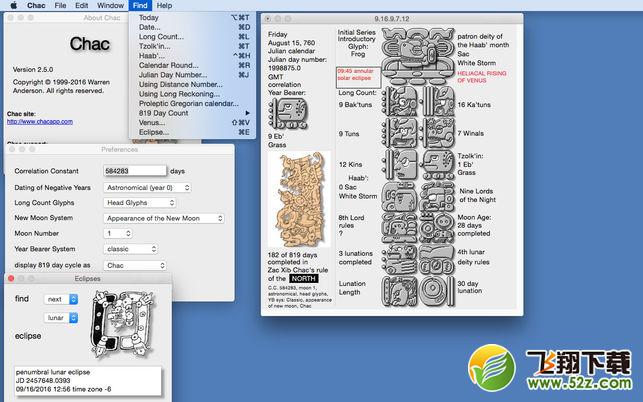The image size is (643, 402).
Task: Choose Julian Day Number... entry
Action: coord(194,75)
